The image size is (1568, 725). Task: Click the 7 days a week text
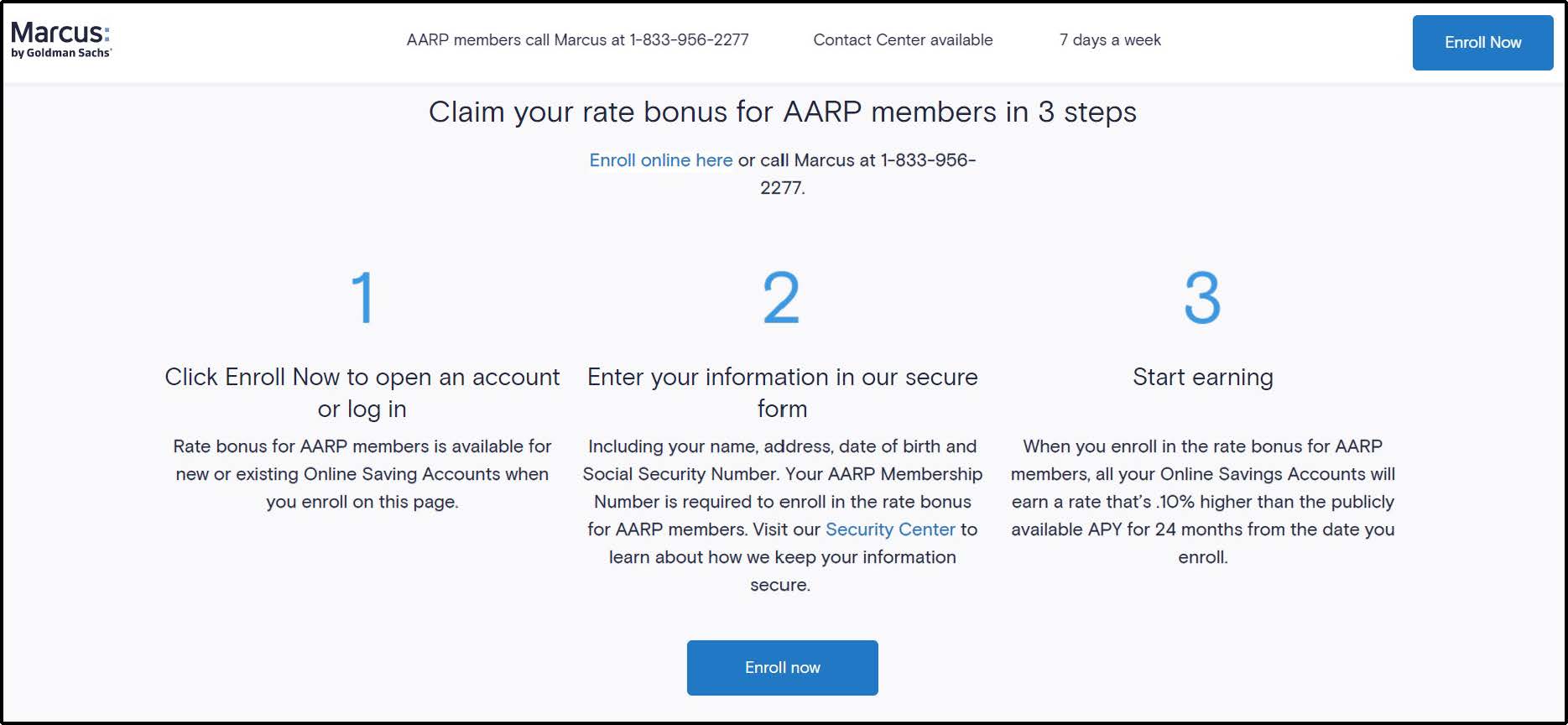tap(1110, 40)
